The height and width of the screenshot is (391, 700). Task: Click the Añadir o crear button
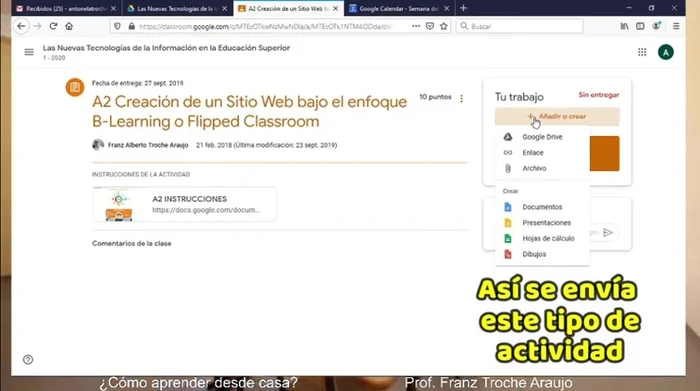[x=557, y=116]
